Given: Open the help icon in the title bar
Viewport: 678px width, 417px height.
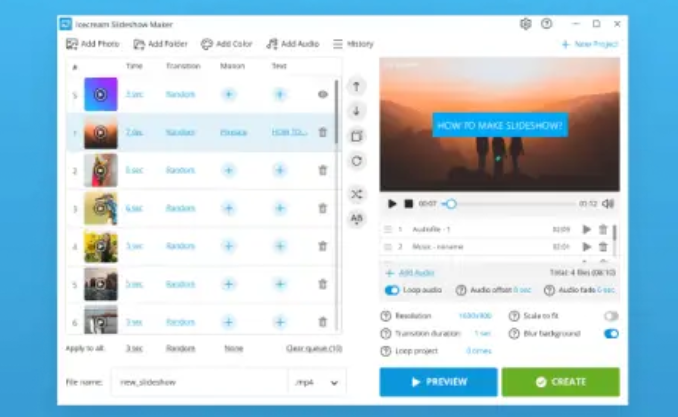Looking at the screenshot, I should click(x=547, y=24).
